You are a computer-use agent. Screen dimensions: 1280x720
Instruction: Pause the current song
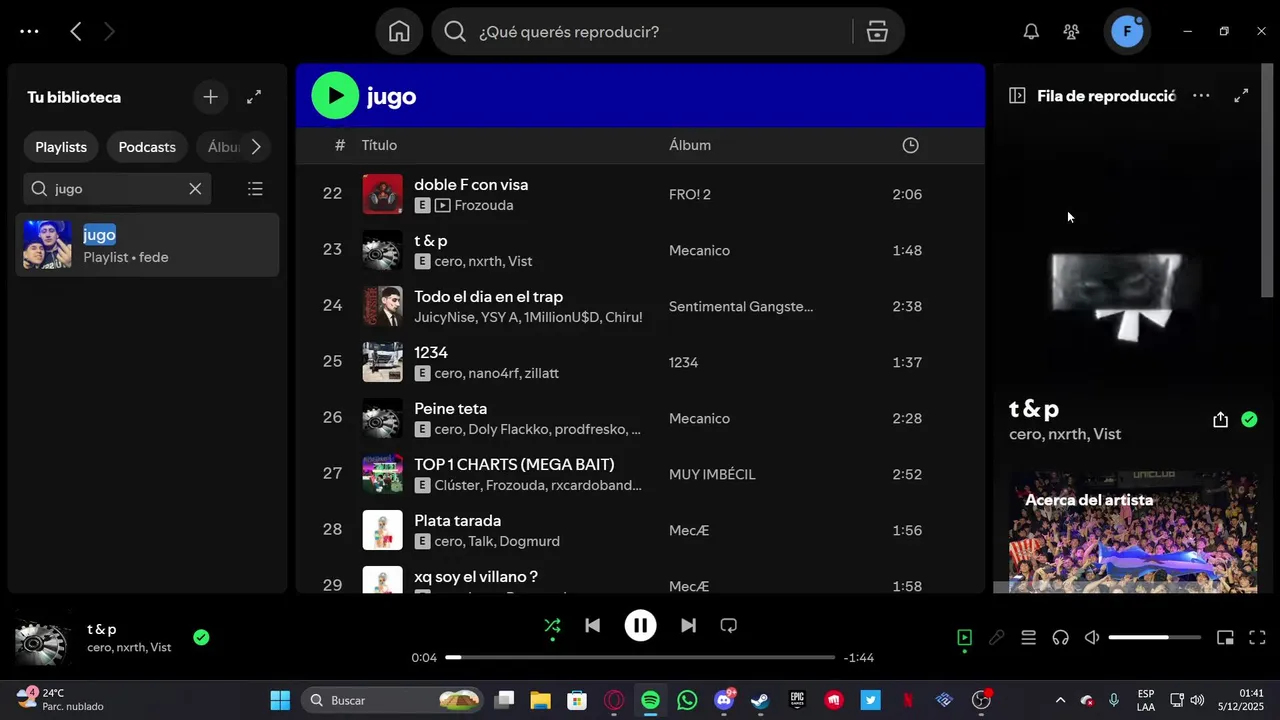[640, 626]
